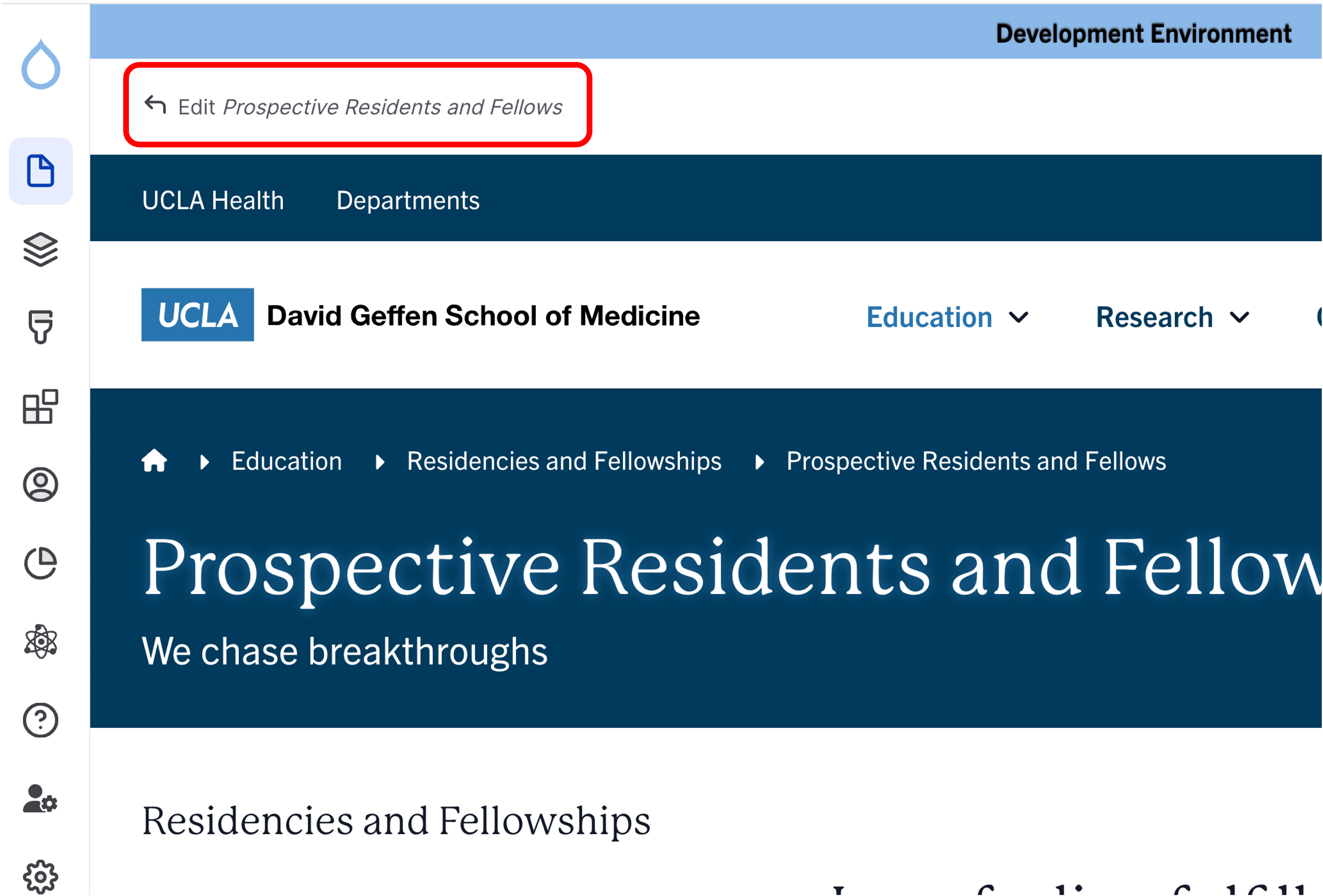Open the Reports pie chart icon
This screenshot has height=896, width=1323.
(x=40, y=563)
